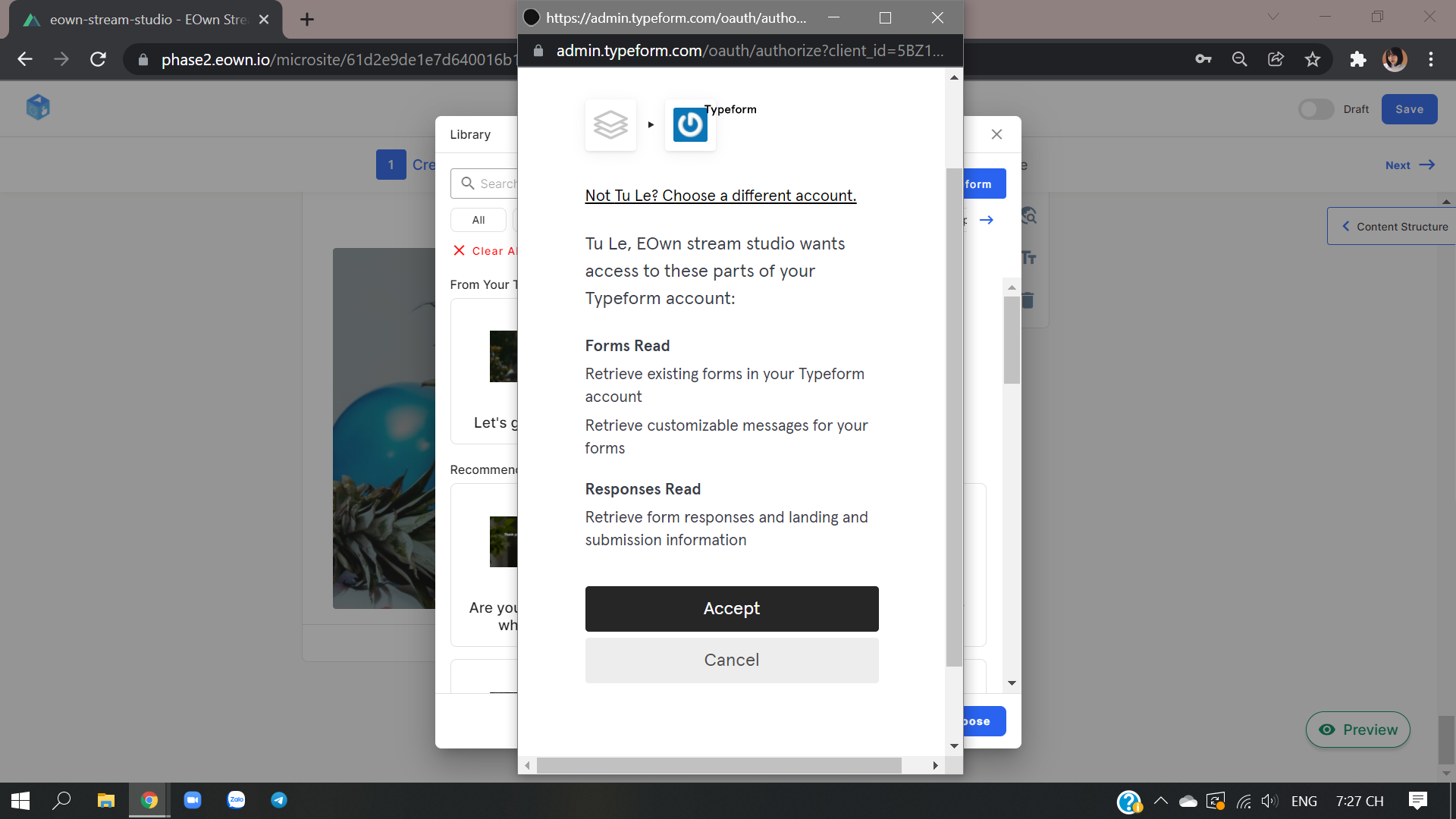Click the EOwn cube logo
Screen dimensions: 1456x819
coord(38,108)
